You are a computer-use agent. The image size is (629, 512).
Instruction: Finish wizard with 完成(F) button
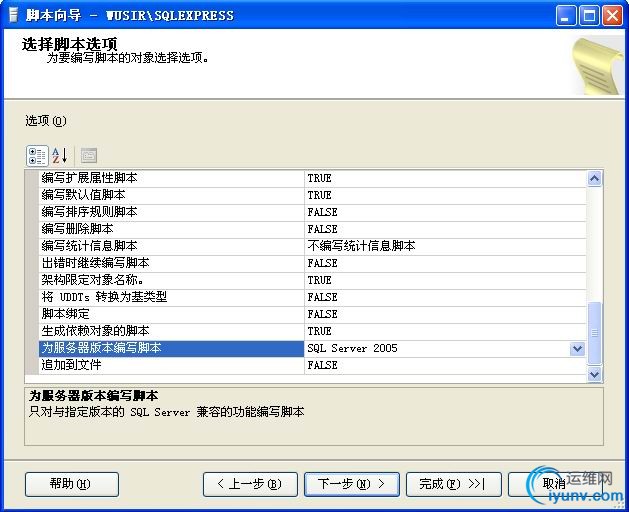click(454, 484)
